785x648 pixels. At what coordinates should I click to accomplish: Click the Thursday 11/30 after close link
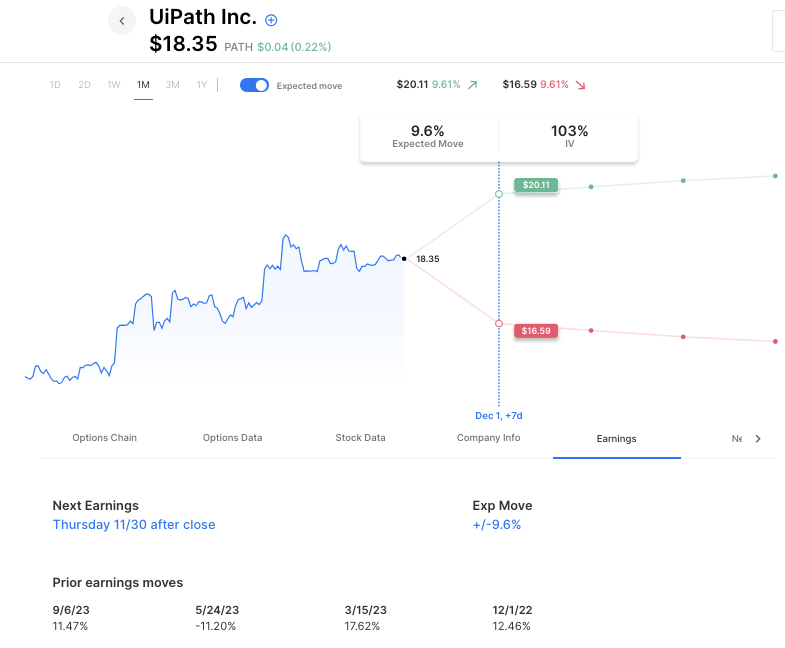click(134, 524)
